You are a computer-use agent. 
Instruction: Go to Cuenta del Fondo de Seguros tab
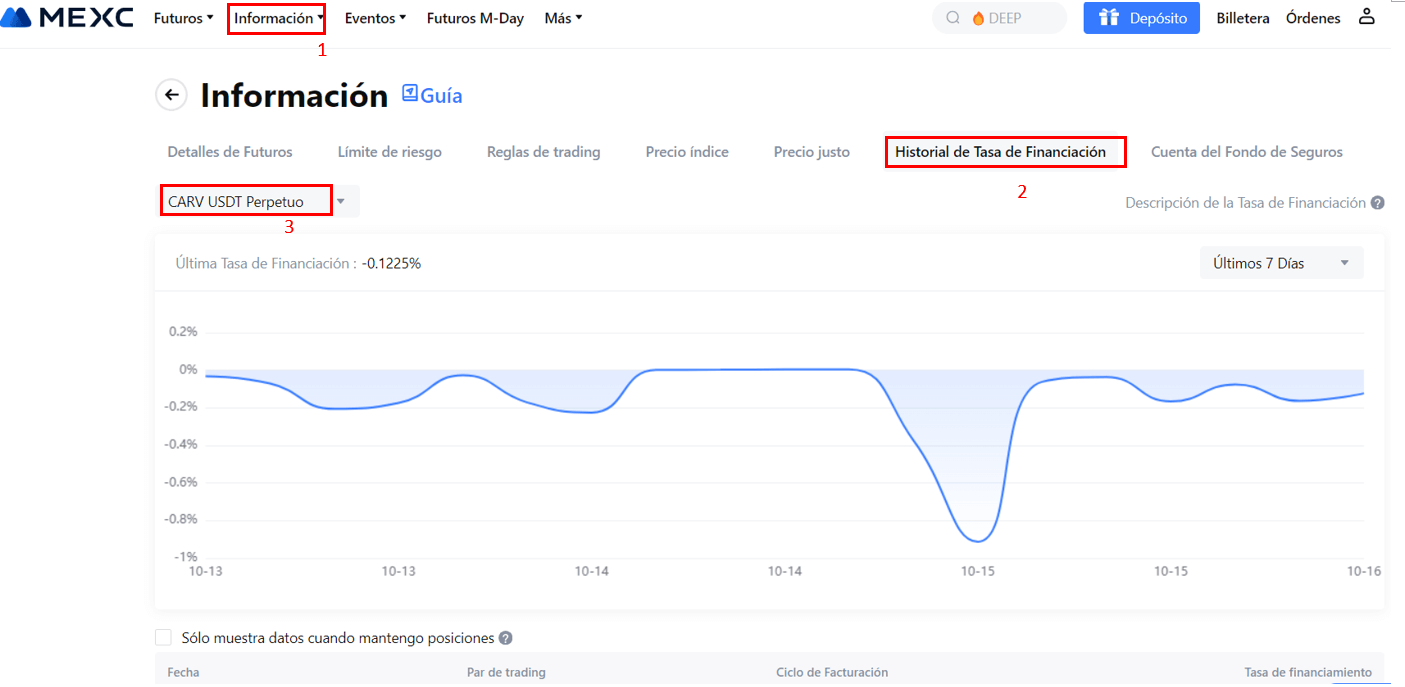click(x=1246, y=152)
